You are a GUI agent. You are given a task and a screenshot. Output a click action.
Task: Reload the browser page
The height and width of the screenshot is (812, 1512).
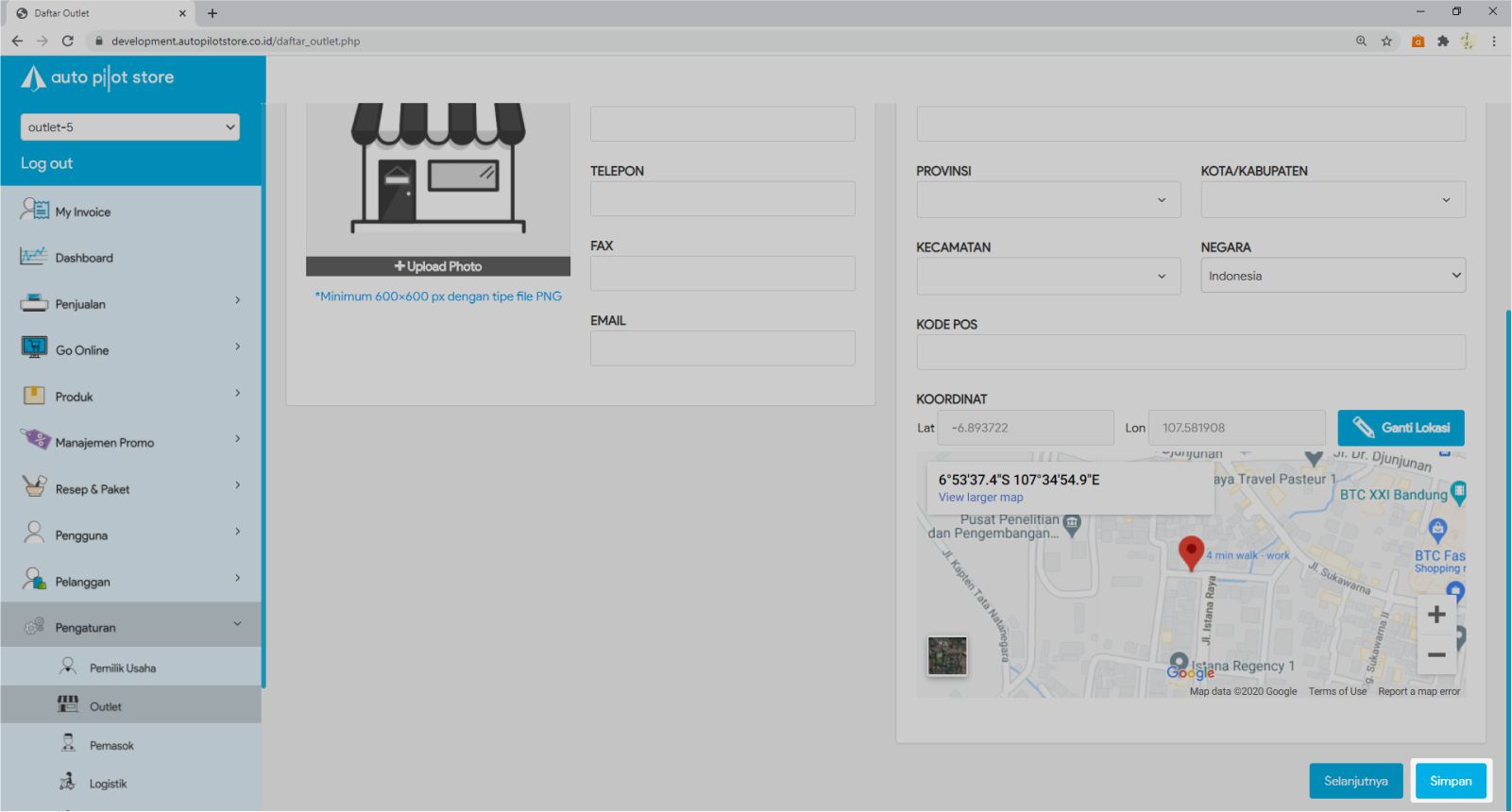click(x=68, y=42)
